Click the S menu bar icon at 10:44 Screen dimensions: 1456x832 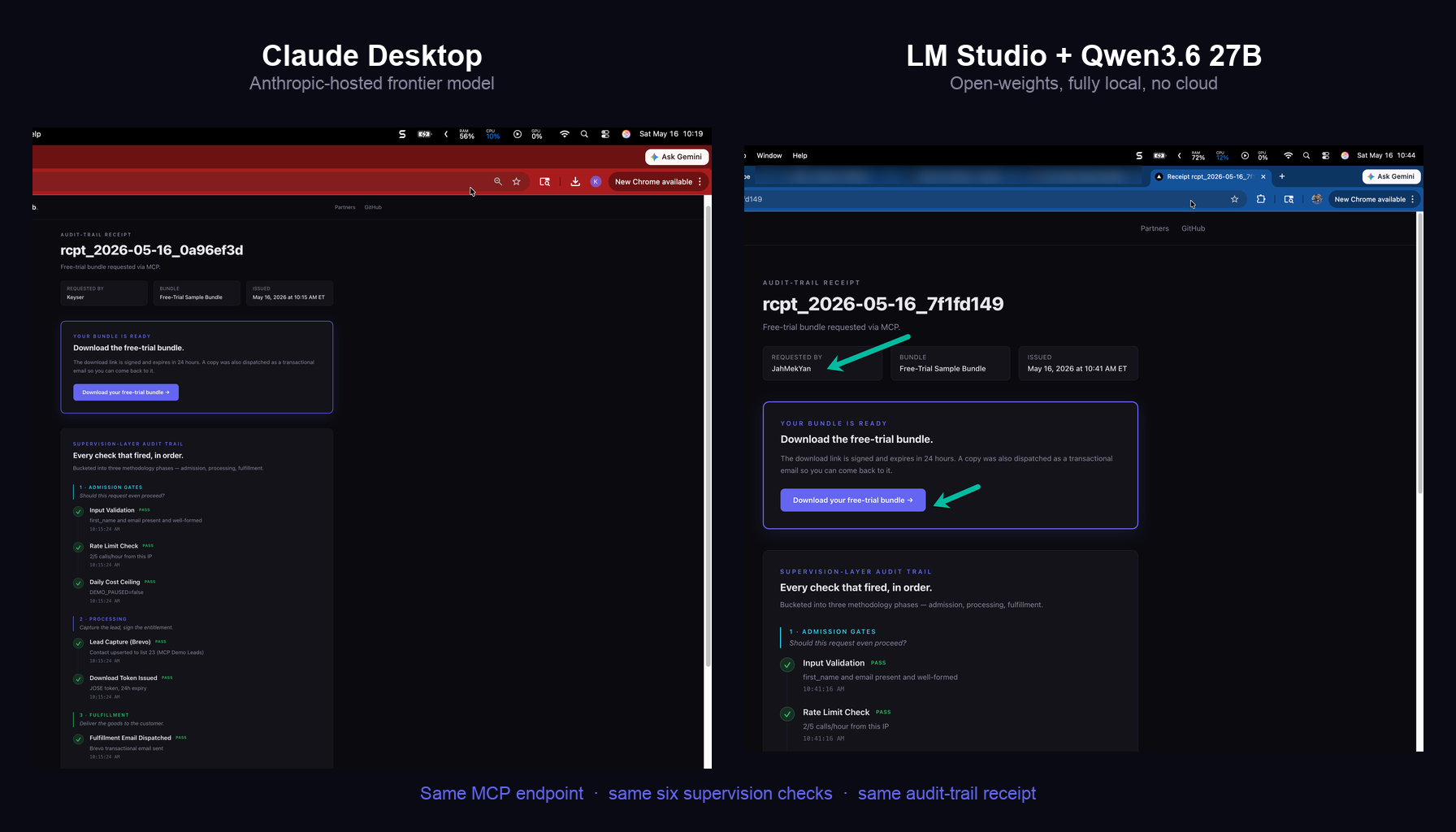click(1139, 155)
